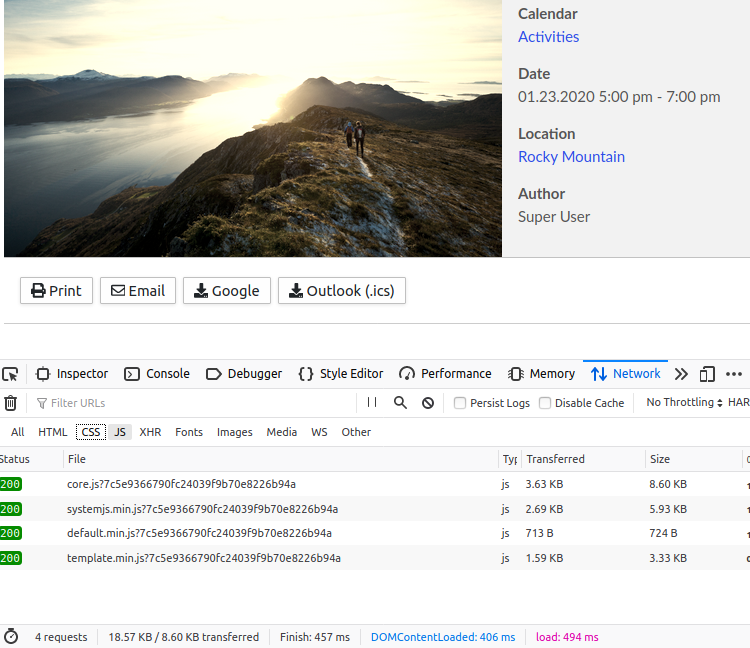Click the element picker icon
750x648 pixels.
click(11, 374)
